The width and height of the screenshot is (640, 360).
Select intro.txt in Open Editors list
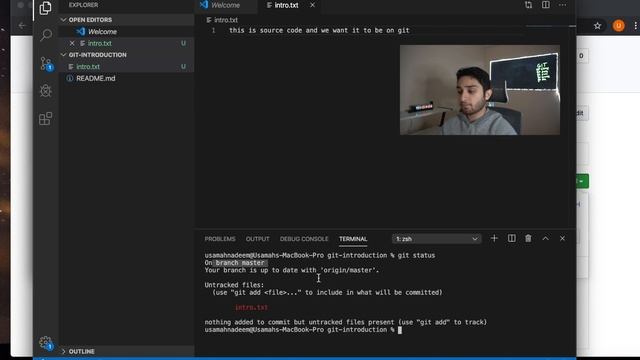click(x=127, y=43)
